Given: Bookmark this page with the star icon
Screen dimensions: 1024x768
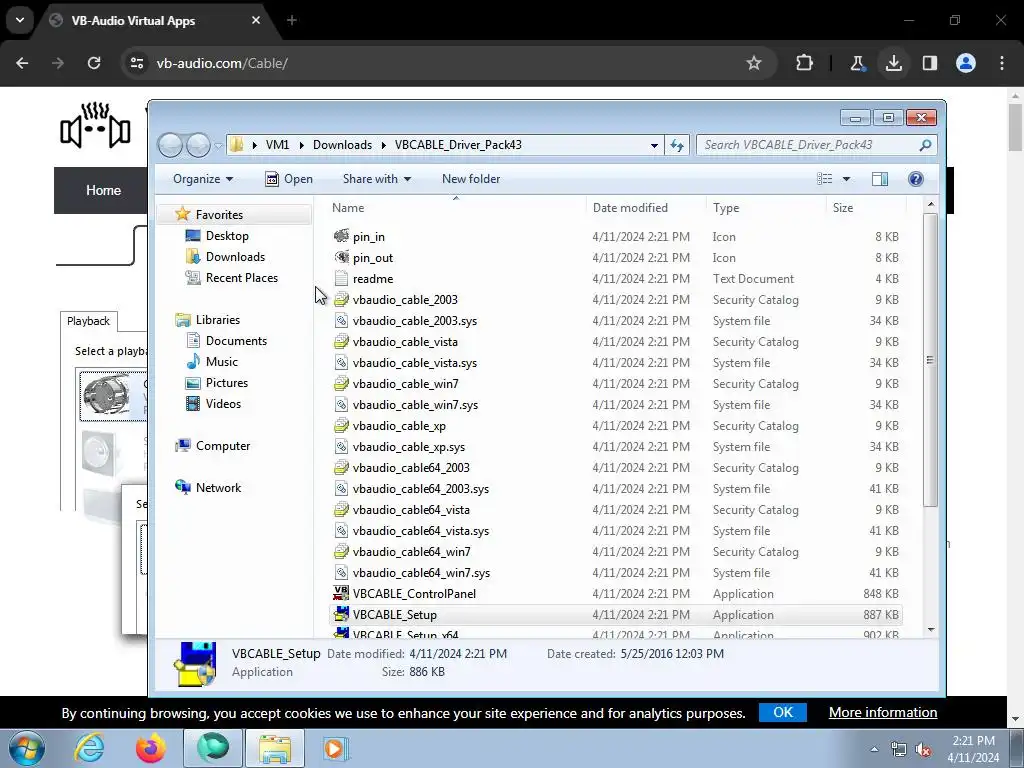Looking at the screenshot, I should click(x=754, y=63).
